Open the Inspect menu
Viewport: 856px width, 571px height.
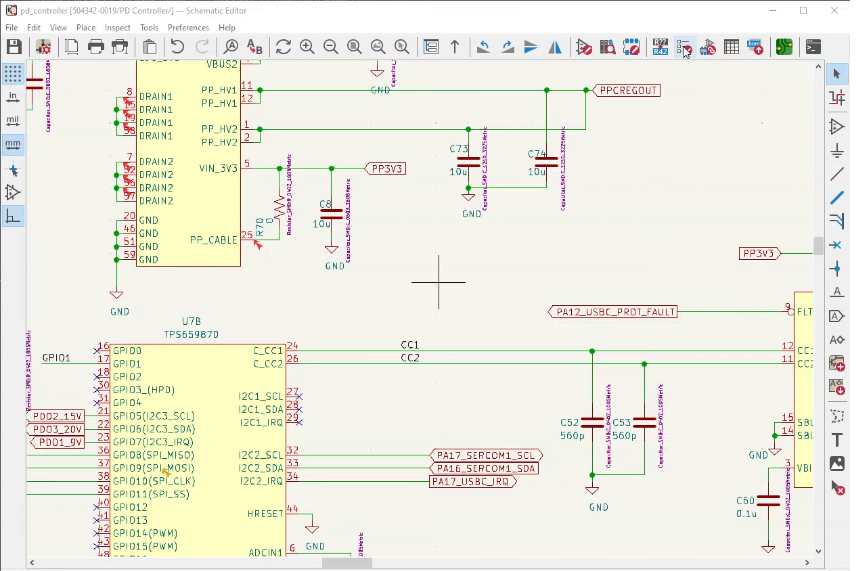(x=117, y=28)
